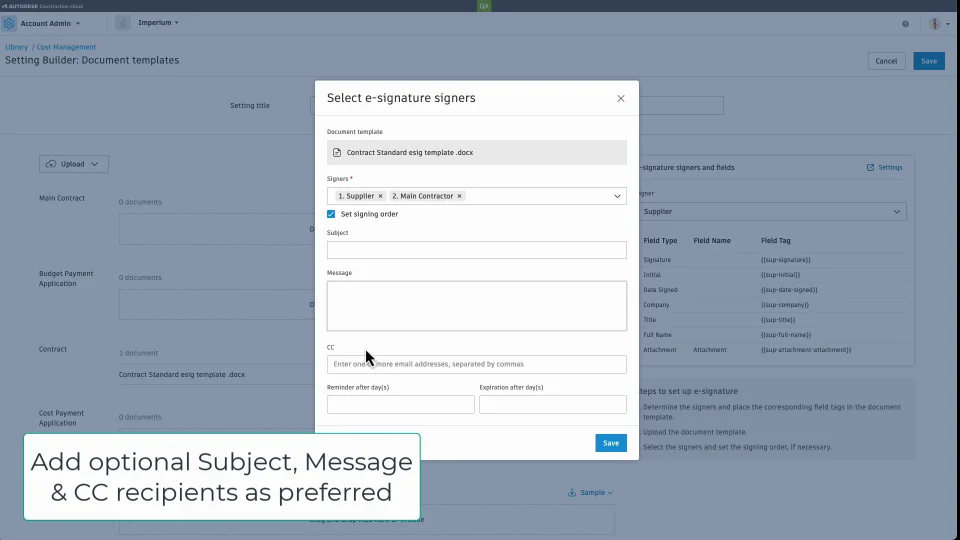Screen dimensions: 960x540
Task: Click the Cancel button in page header
Action: (886, 61)
